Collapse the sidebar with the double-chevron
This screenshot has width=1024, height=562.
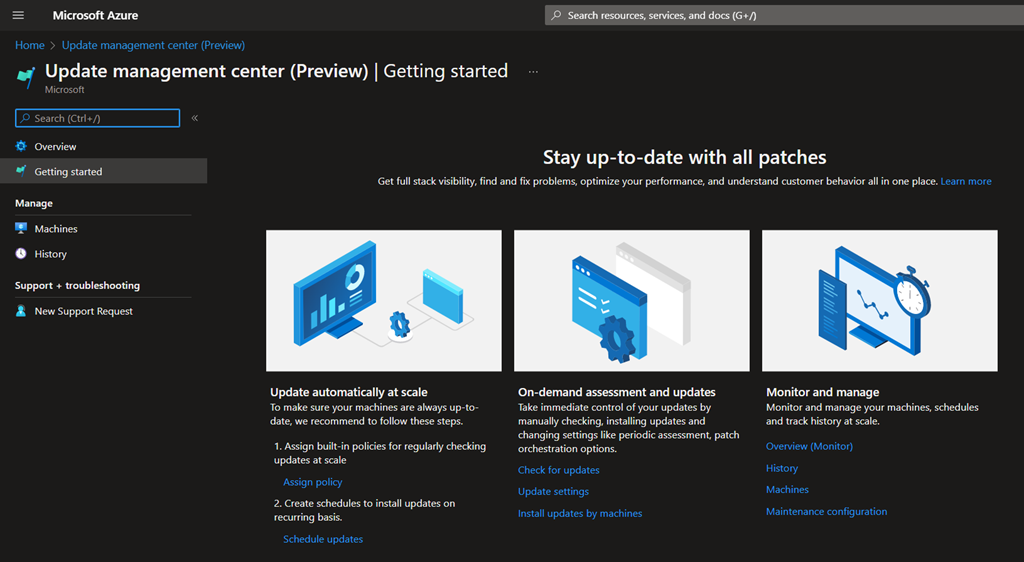195,118
